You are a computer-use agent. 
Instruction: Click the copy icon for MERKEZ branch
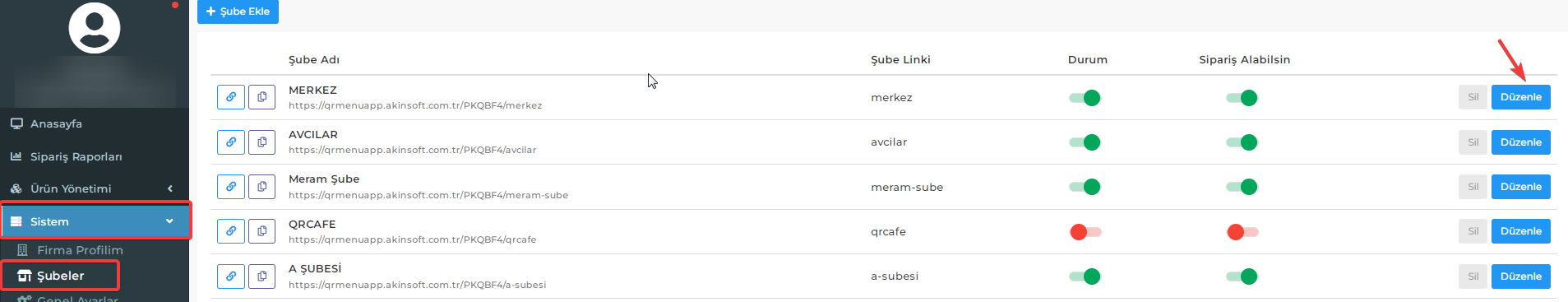(261, 97)
